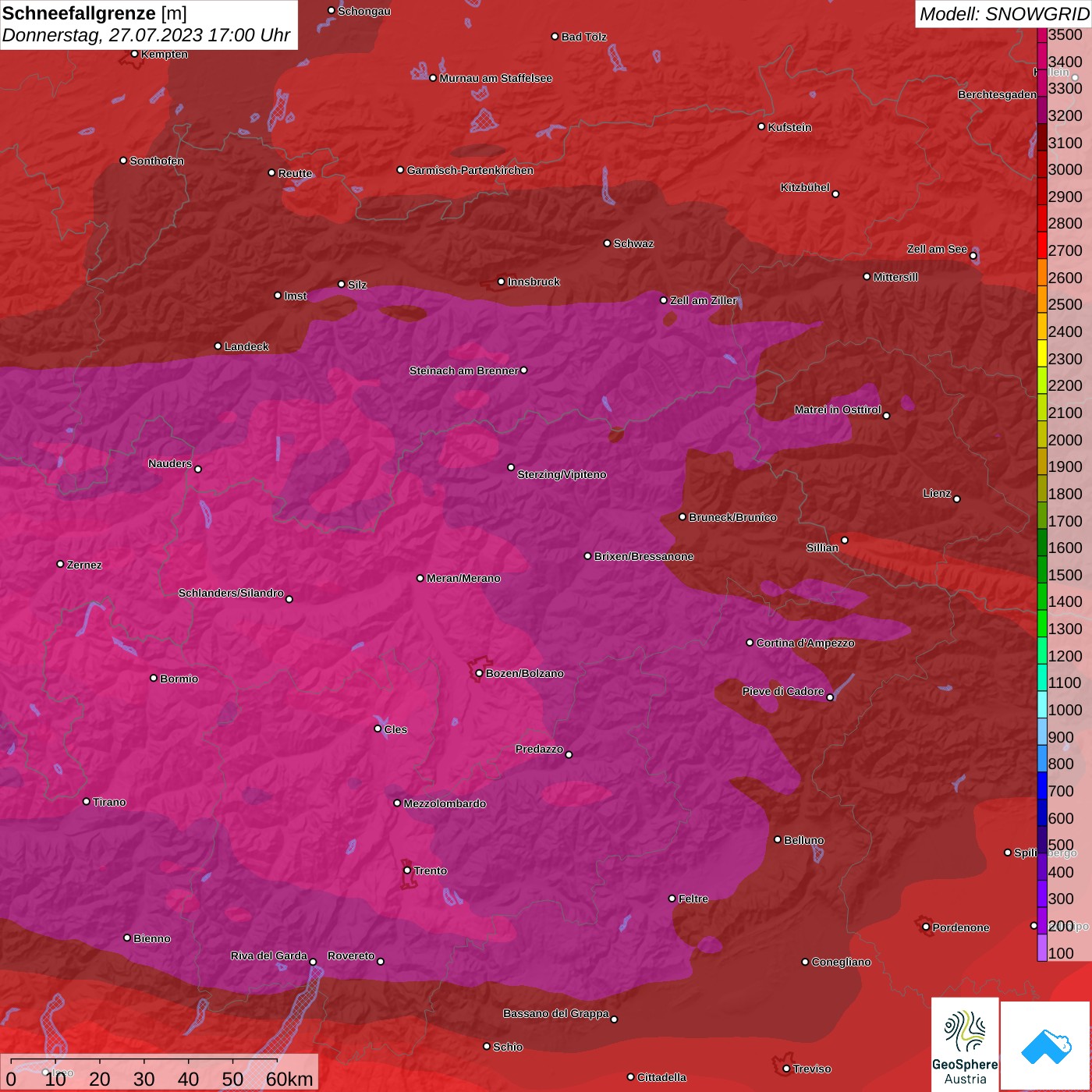Click the 'Schneefallgrenze [m]' title text
Screen dimensions: 1092x1092
click(x=94, y=13)
